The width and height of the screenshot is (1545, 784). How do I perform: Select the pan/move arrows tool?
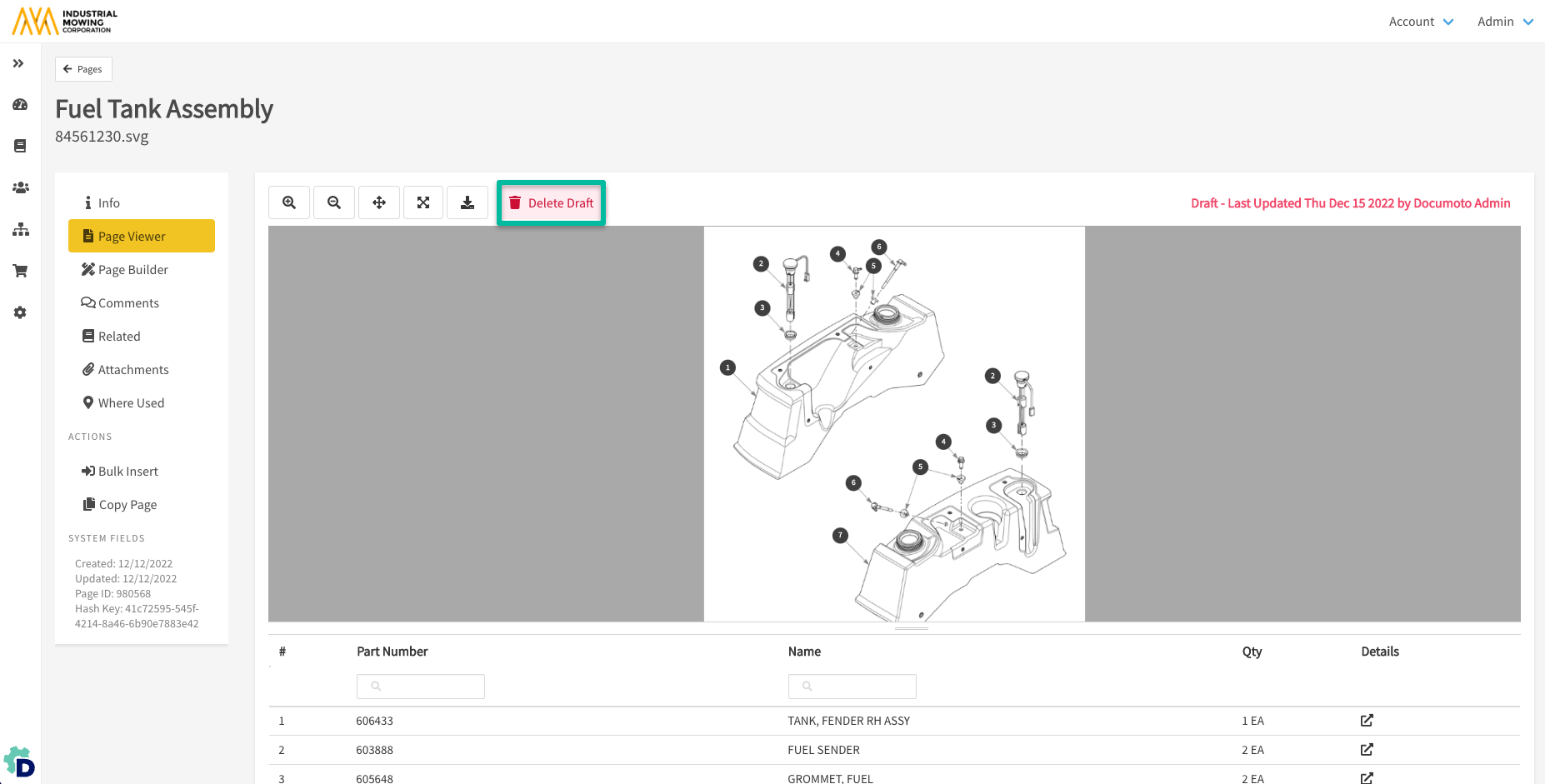379,202
